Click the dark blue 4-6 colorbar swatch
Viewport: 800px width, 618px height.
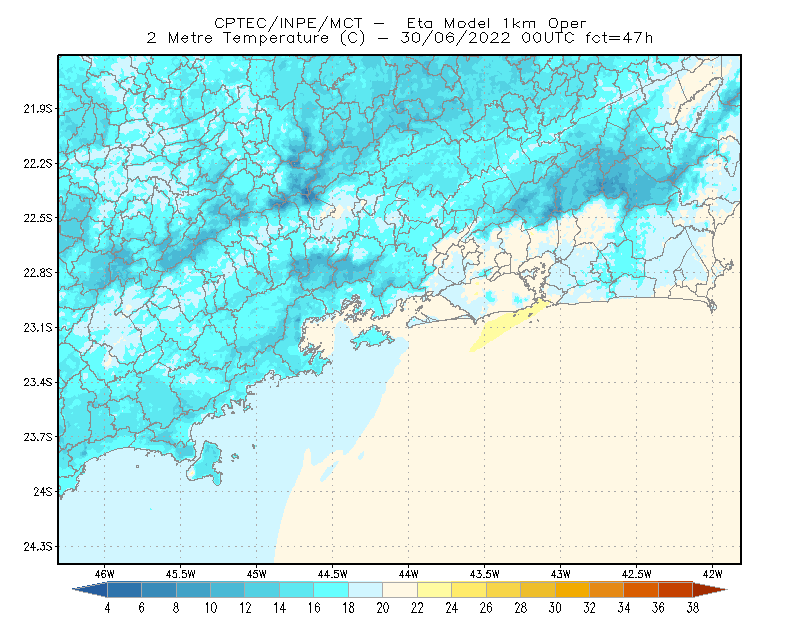(124, 590)
